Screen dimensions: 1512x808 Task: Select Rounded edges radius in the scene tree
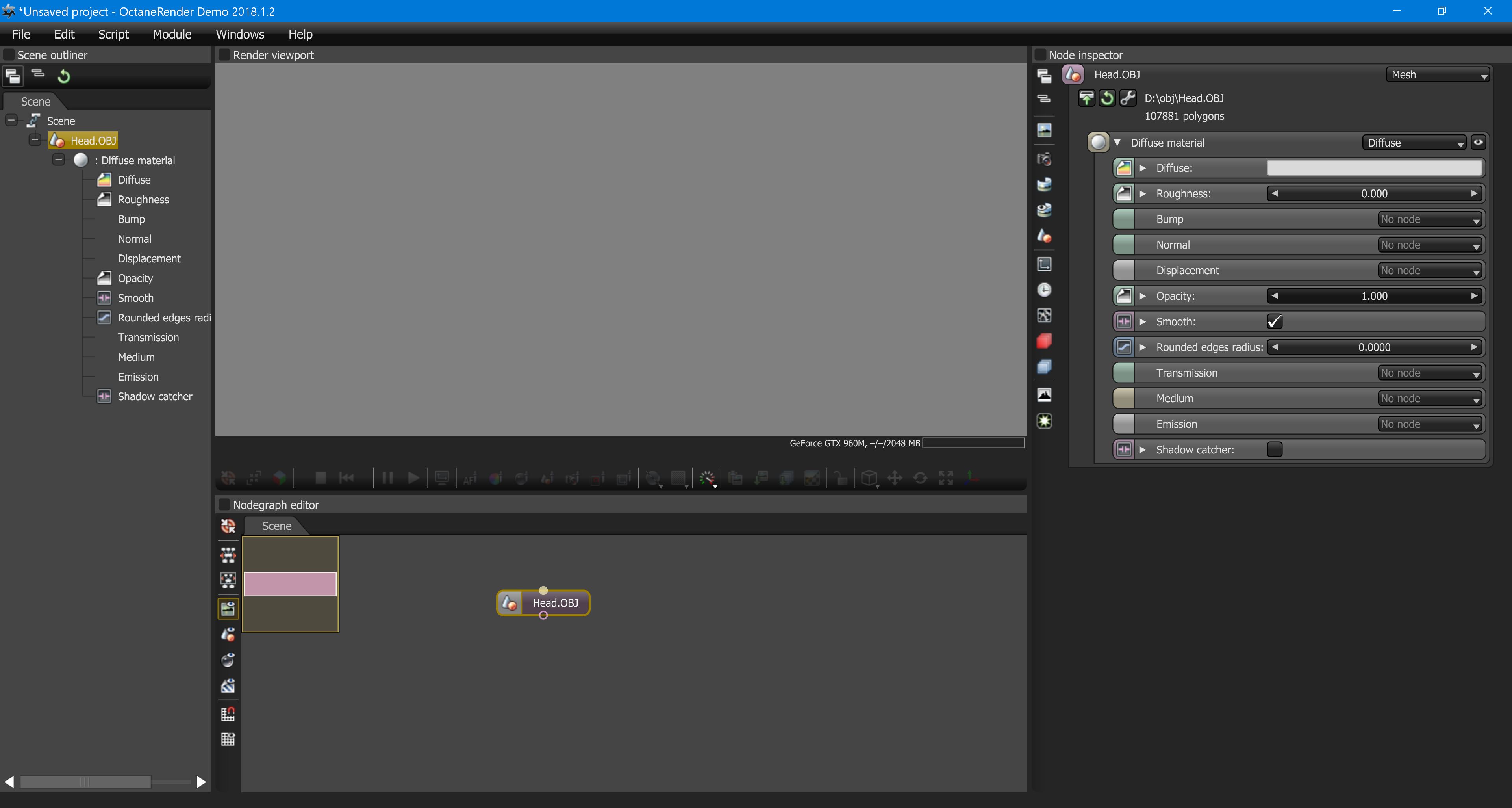(x=164, y=318)
